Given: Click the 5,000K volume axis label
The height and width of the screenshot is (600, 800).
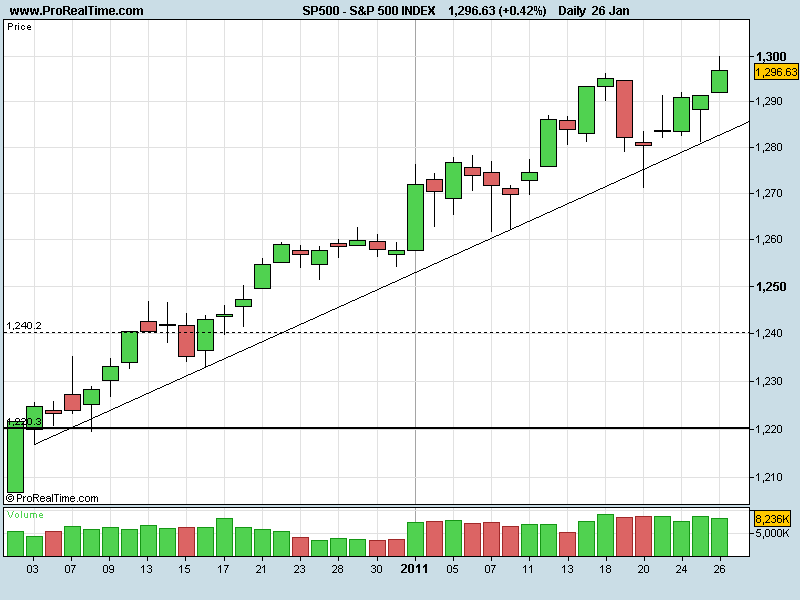Looking at the screenshot, I should click(772, 534).
